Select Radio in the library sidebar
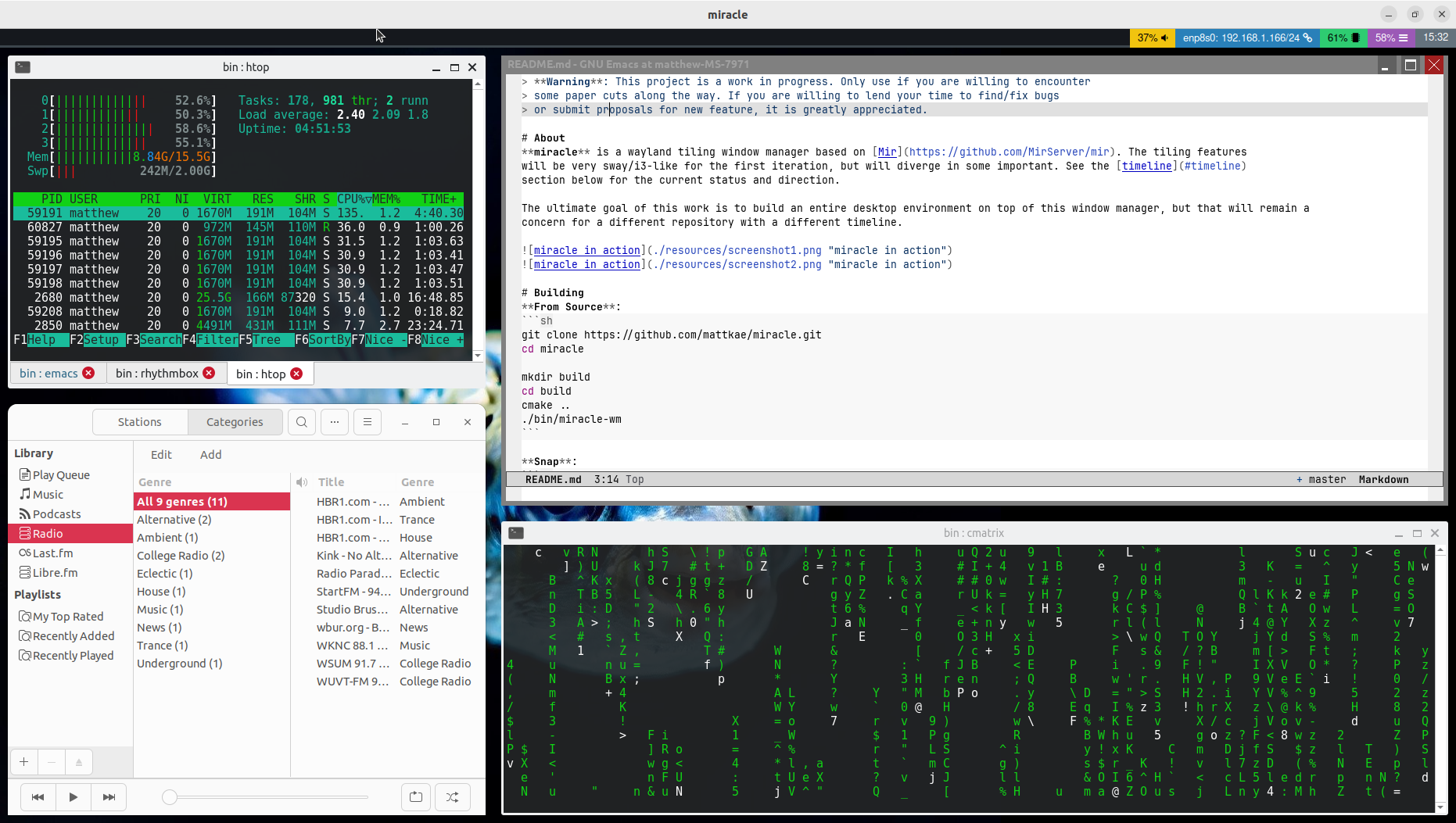This screenshot has width=1456, height=823. click(x=70, y=534)
